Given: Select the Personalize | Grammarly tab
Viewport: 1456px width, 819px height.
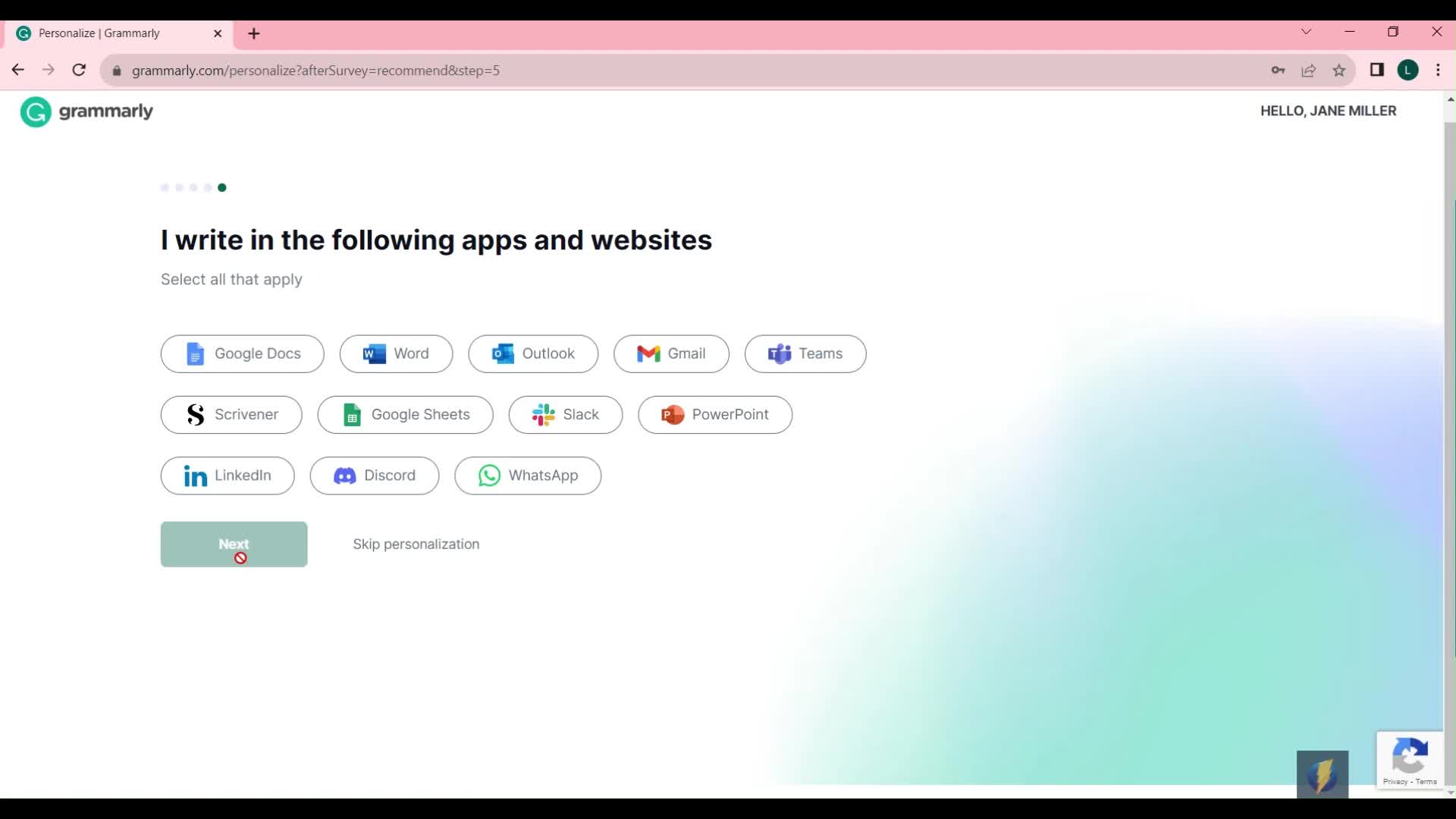Looking at the screenshot, I should tap(119, 33).
